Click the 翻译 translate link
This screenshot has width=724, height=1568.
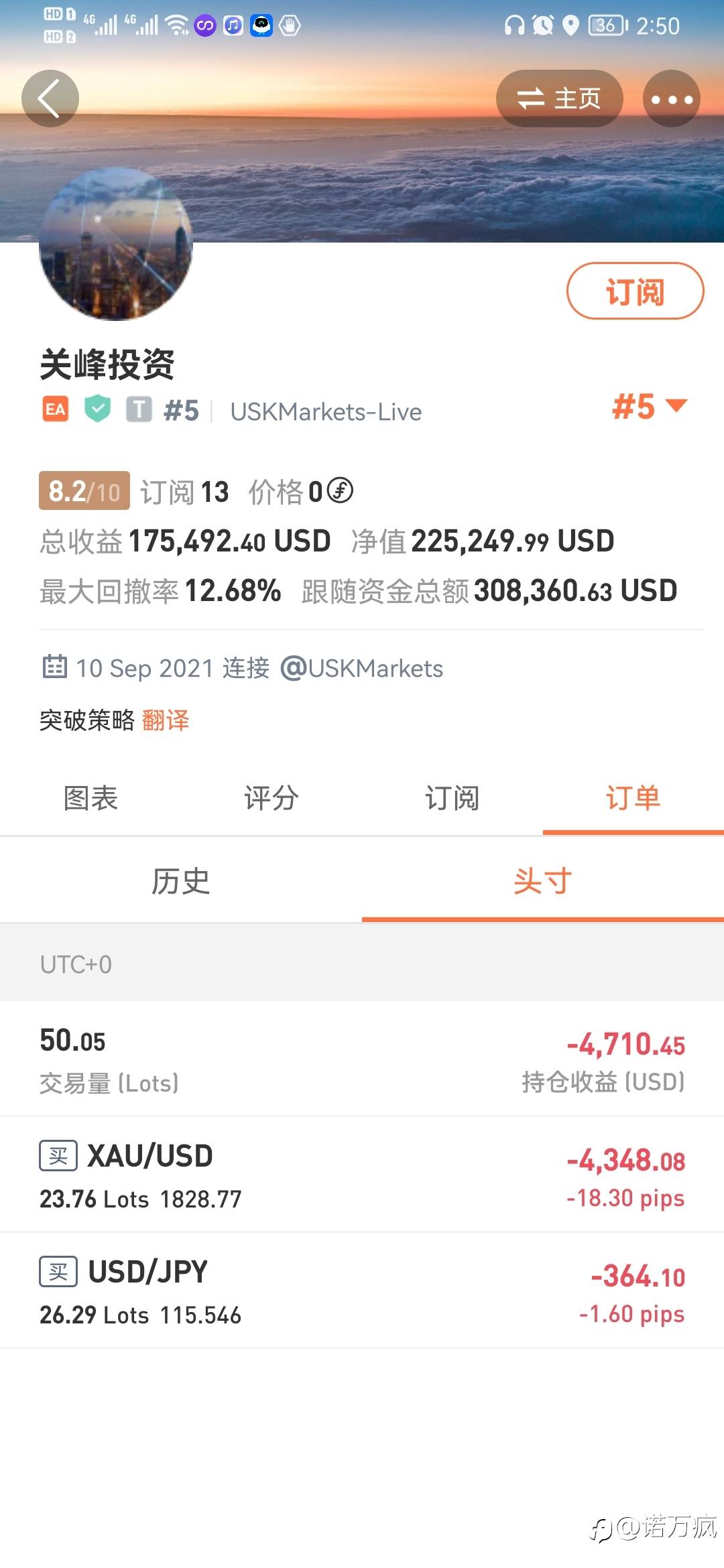click(x=166, y=720)
